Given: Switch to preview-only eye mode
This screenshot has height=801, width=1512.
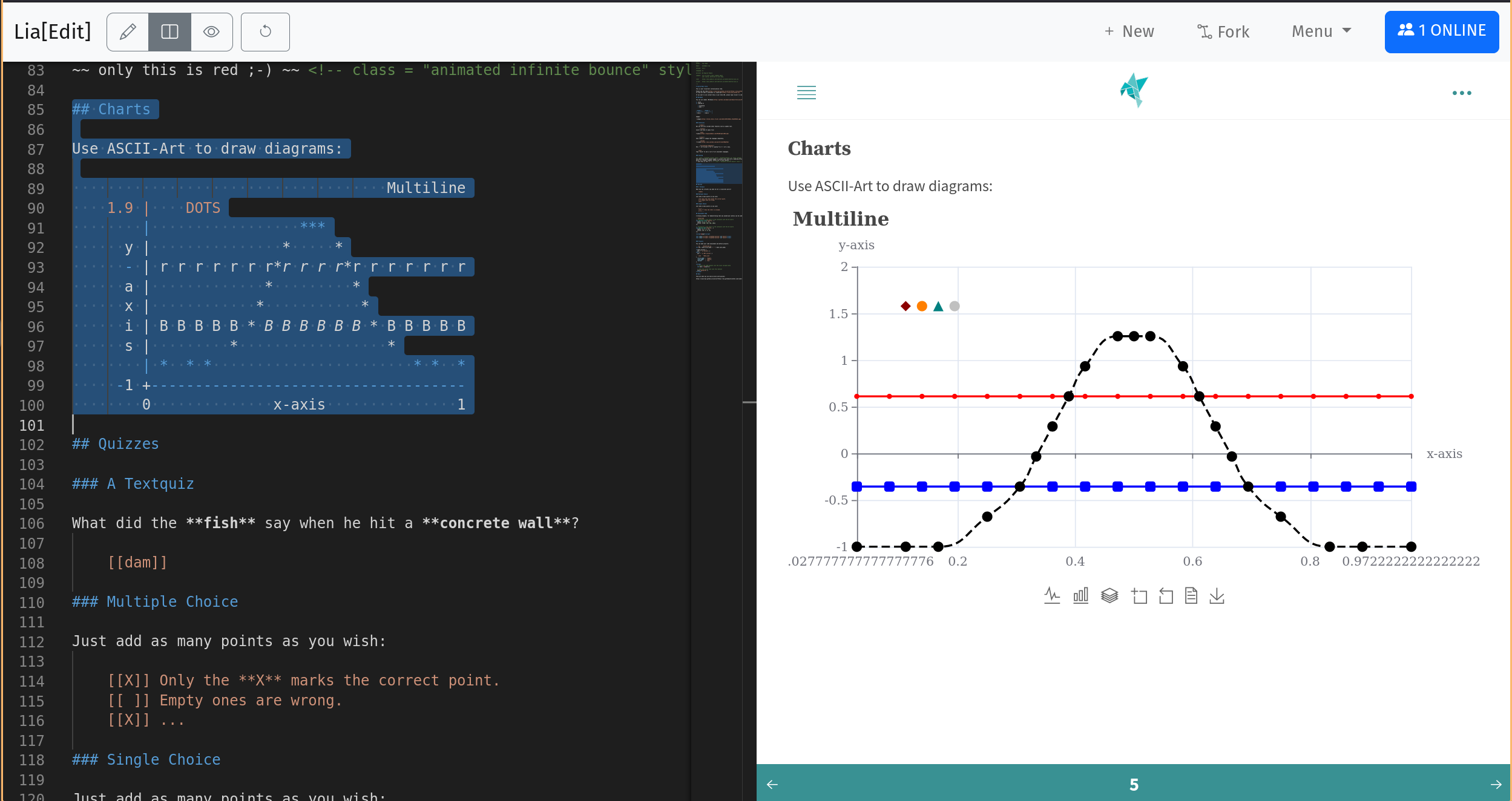Looking at the screenshot, I should point(211,32).
